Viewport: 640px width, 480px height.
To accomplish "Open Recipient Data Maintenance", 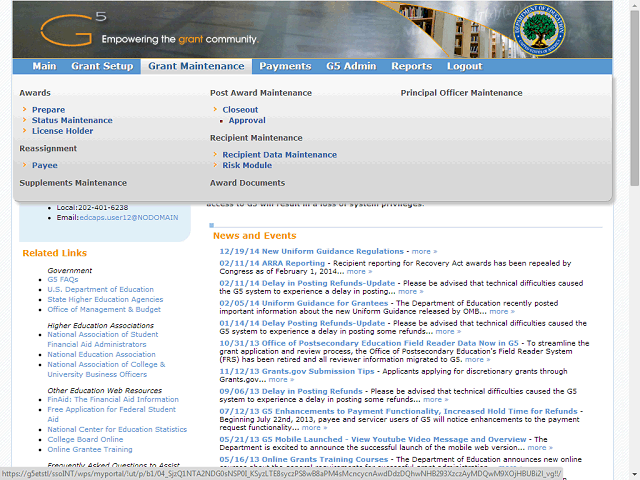I will (x=279, y=155).
